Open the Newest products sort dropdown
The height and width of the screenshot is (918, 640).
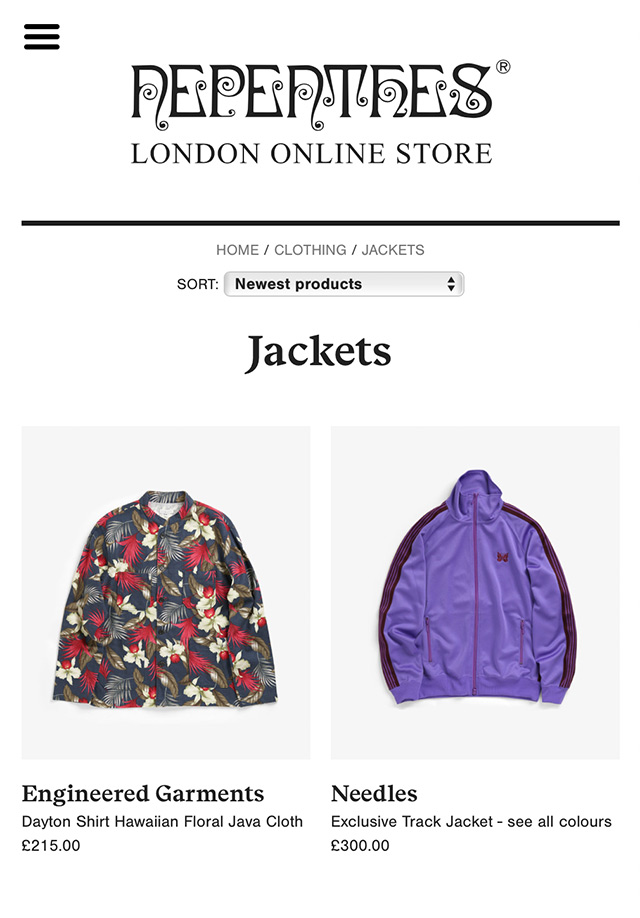[344, 284]
